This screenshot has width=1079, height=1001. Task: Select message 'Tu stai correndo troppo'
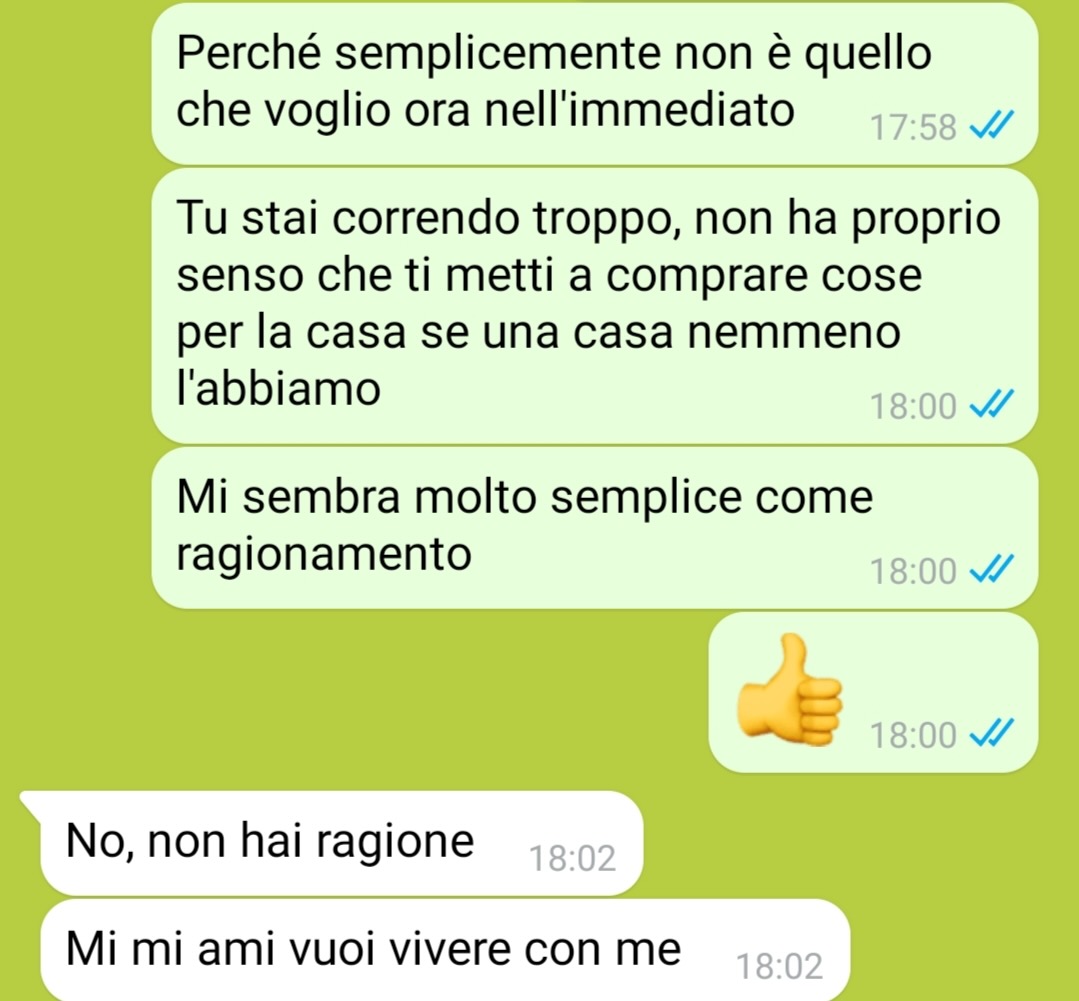(595, 305)
